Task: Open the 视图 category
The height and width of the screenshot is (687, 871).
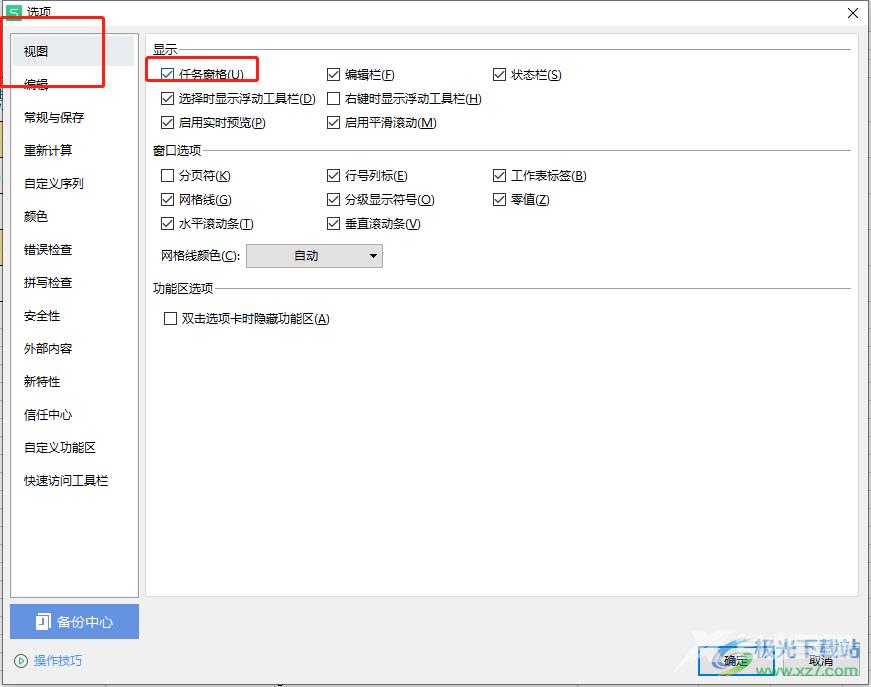Action: tap(73, 51)
